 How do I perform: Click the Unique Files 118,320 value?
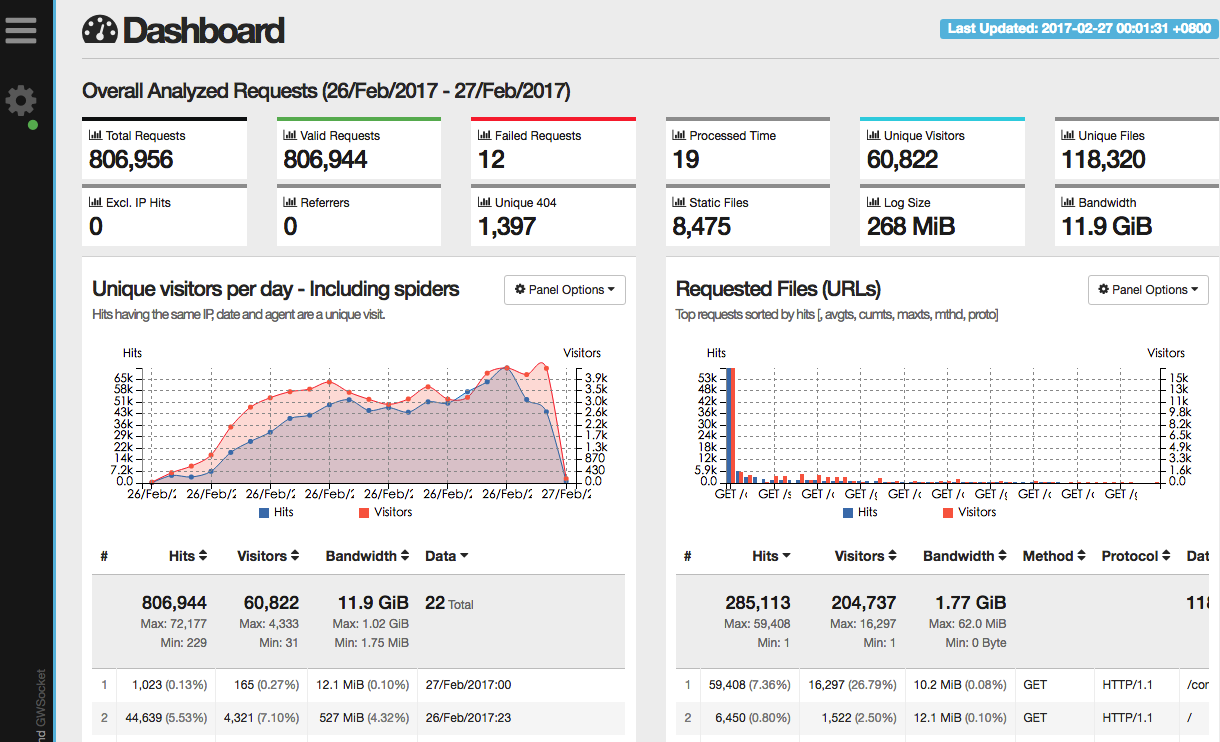(x=1103, y=160)
